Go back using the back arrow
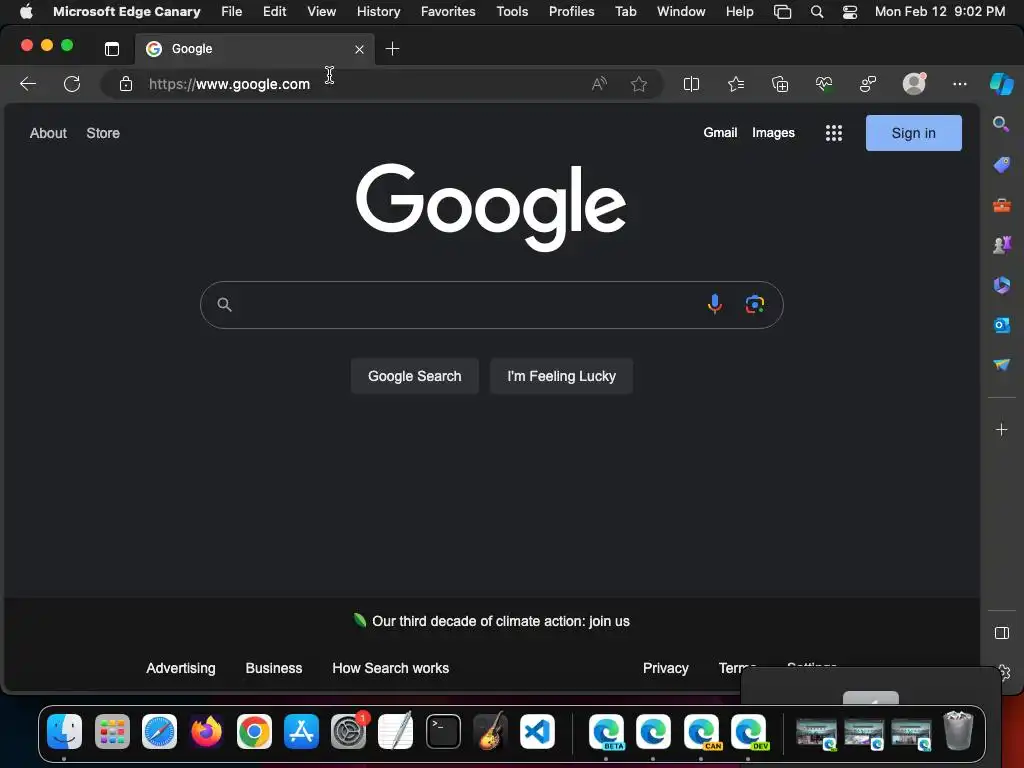The height and width of the screenshot is (768, 1024). tap(28, 84)
